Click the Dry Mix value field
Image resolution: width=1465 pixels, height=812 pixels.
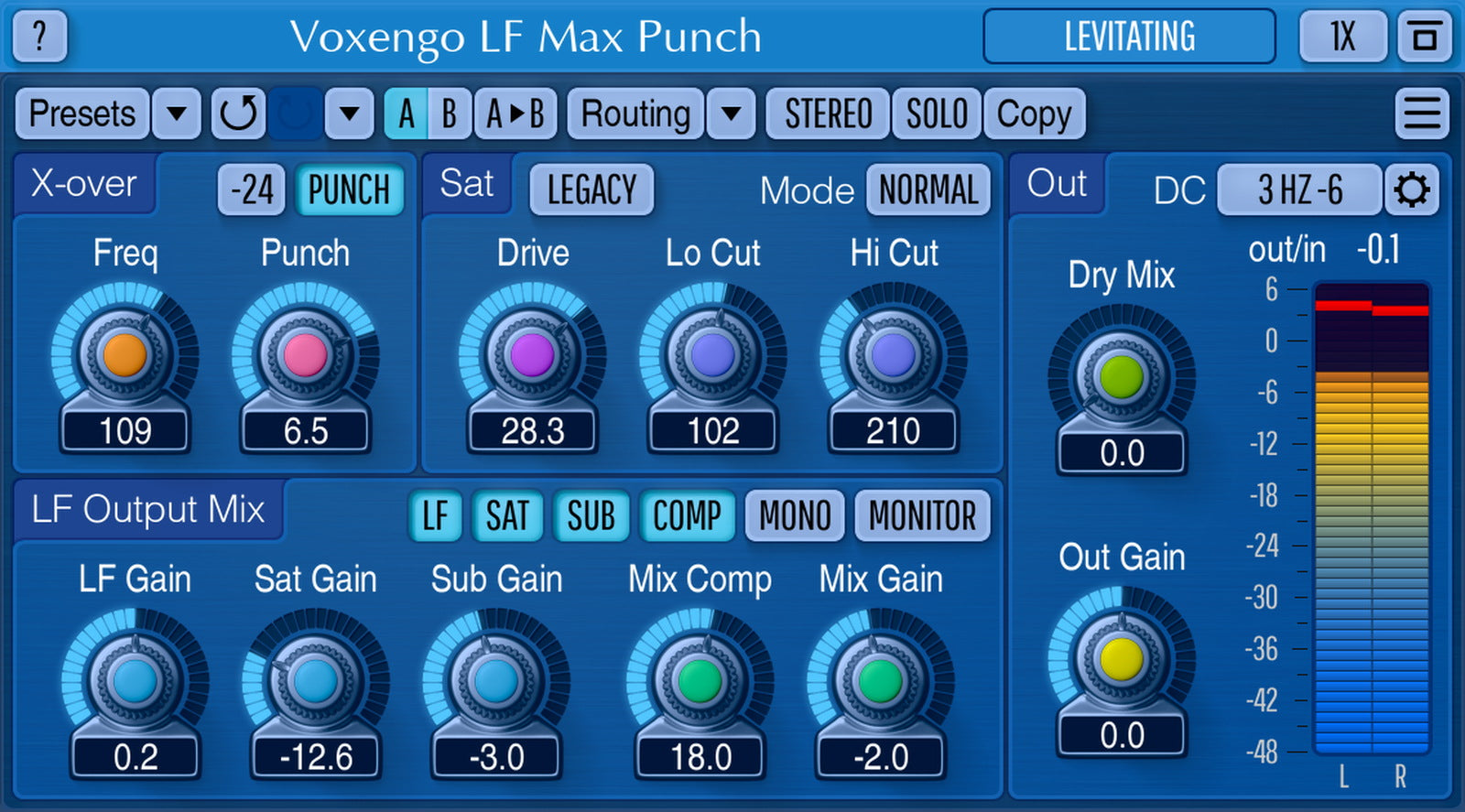coord(1122,453)
